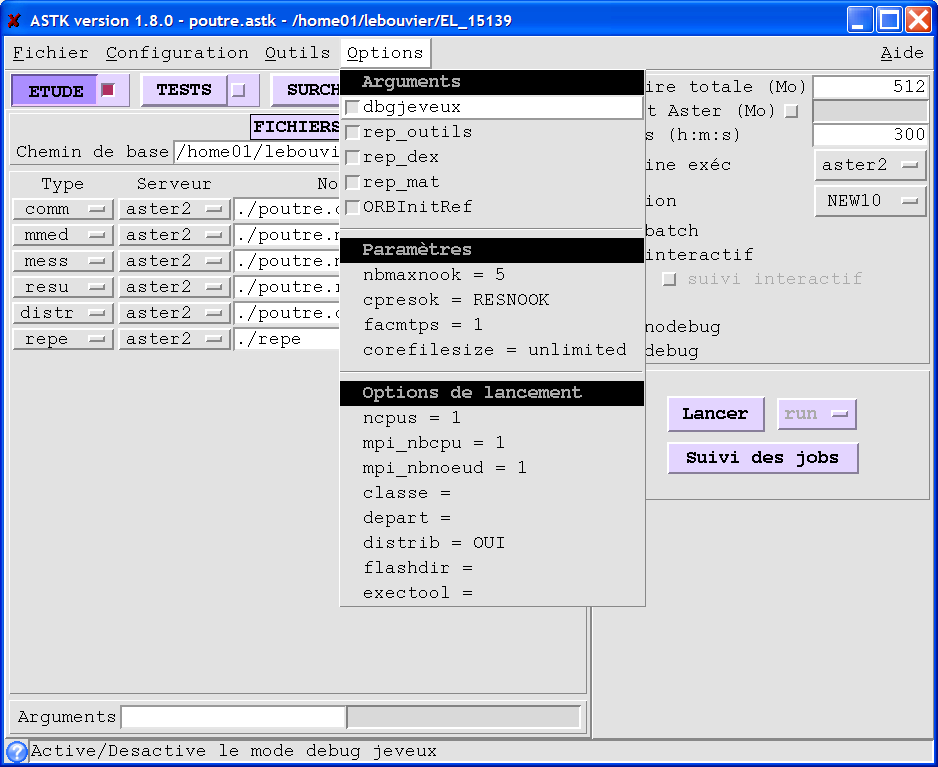Toggle the ETUDE indicator square

pyautogui.click(x=109, y=90)
